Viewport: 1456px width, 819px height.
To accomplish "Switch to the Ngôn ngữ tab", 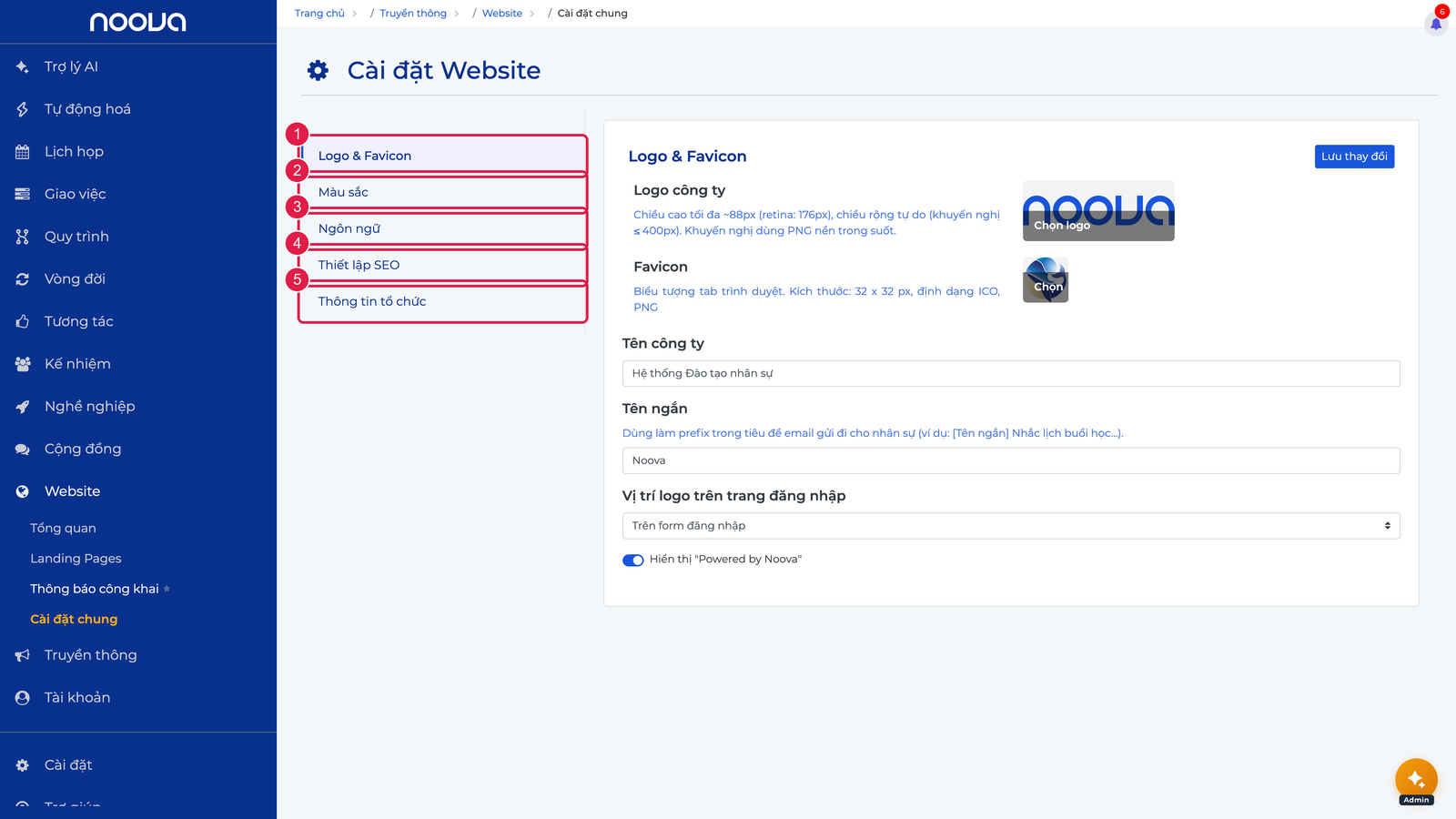I will 443,228.
